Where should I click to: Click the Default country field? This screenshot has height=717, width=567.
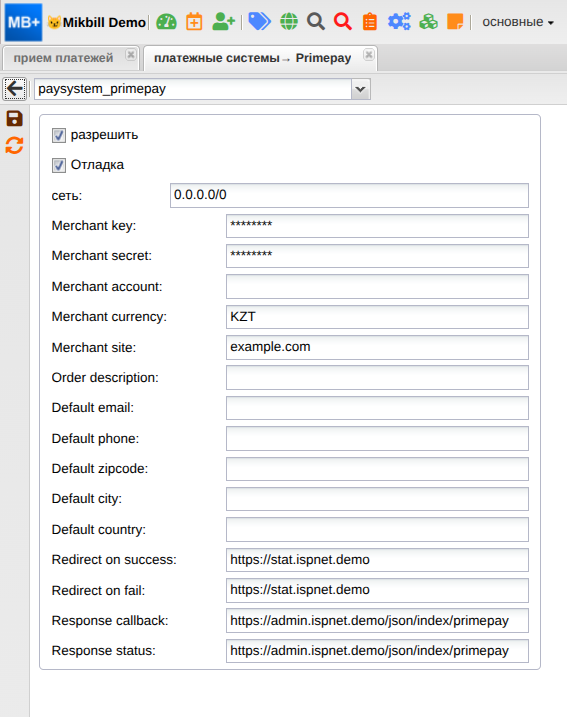point(377,530)
